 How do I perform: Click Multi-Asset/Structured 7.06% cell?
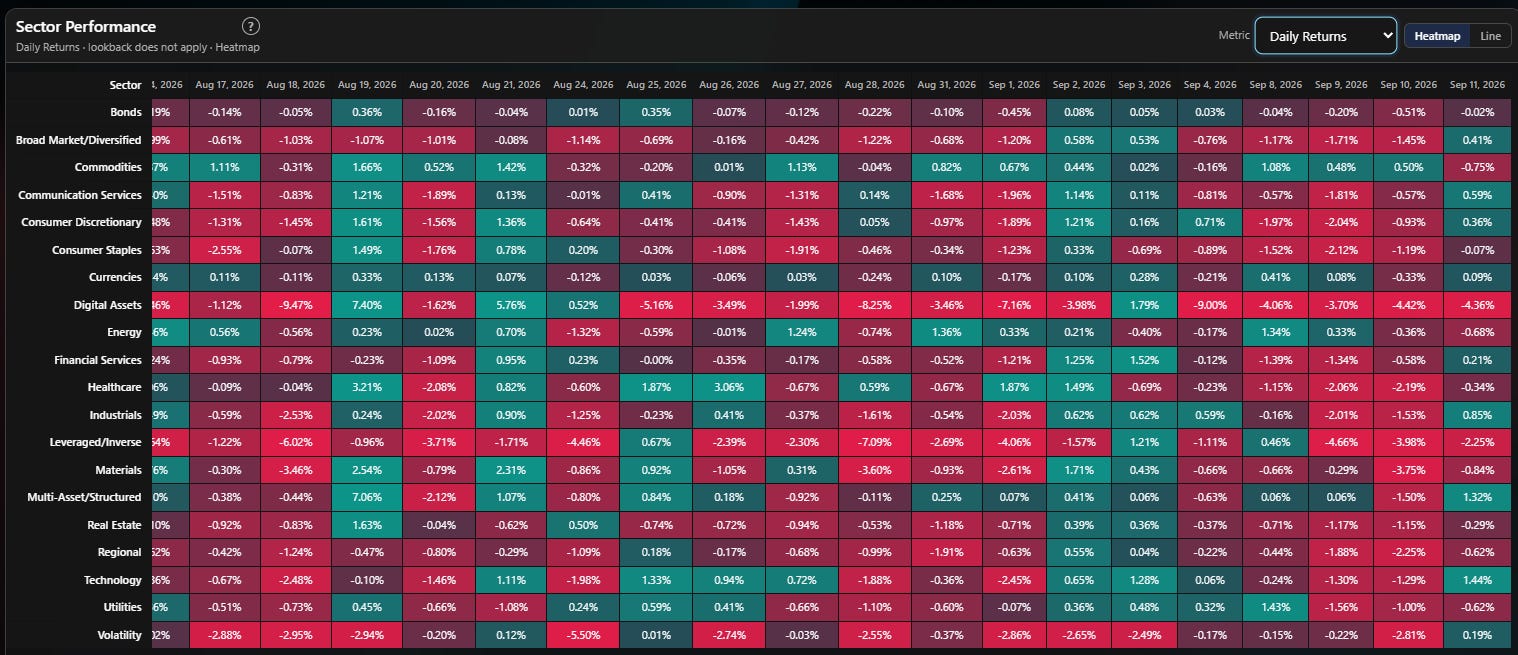[x=367, y=497]
